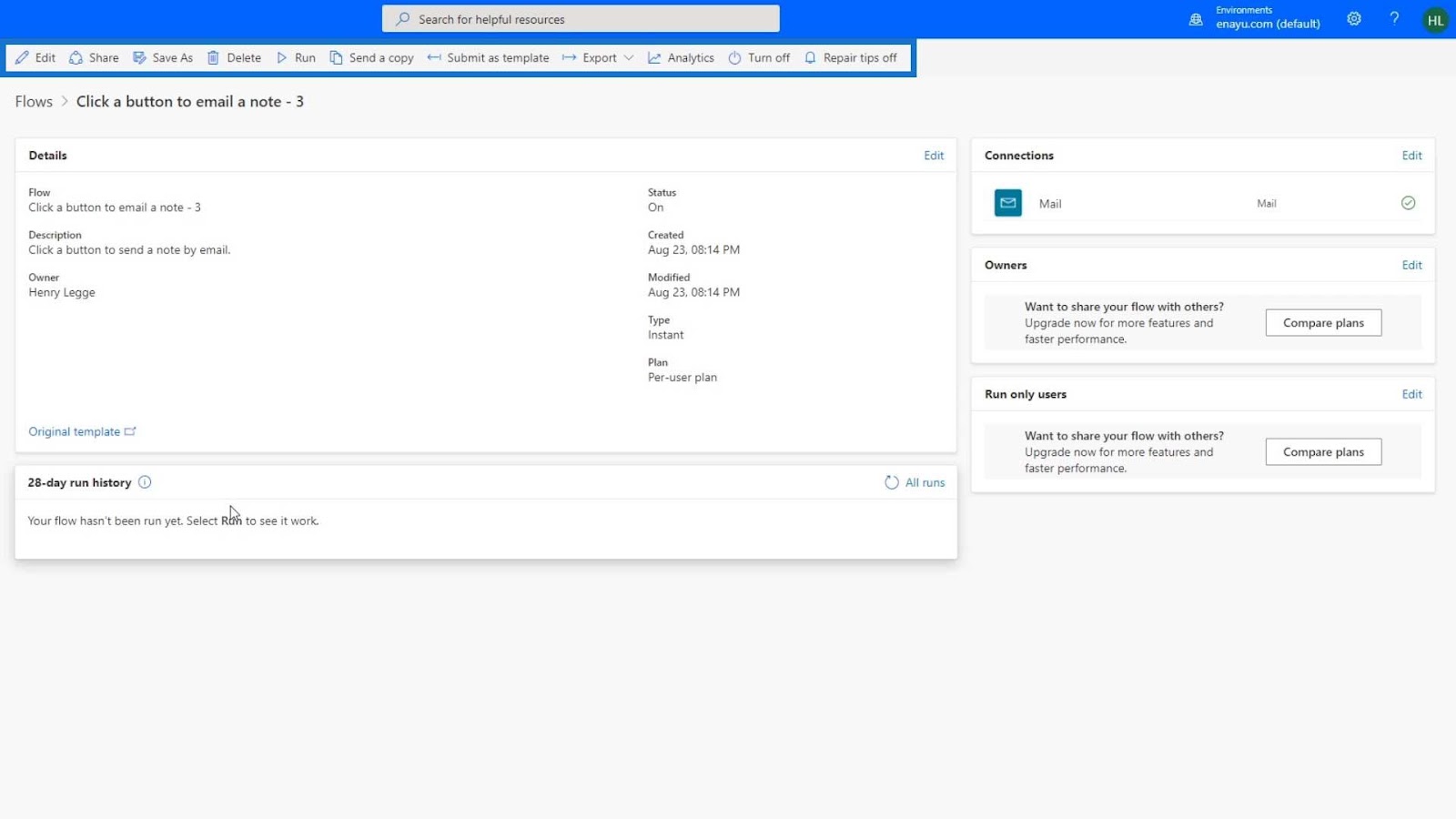Viewport: 1456px width, 819px height.
Task: Click the run history info icon
Action: (145, 482)
